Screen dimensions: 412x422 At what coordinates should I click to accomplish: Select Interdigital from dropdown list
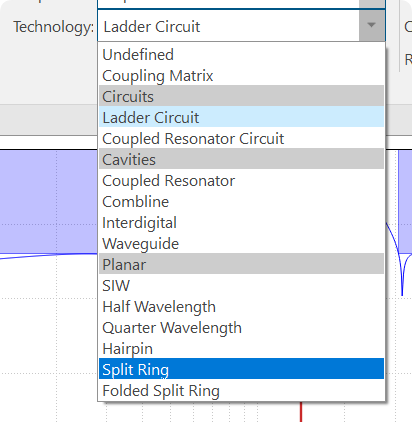point(241,222)
